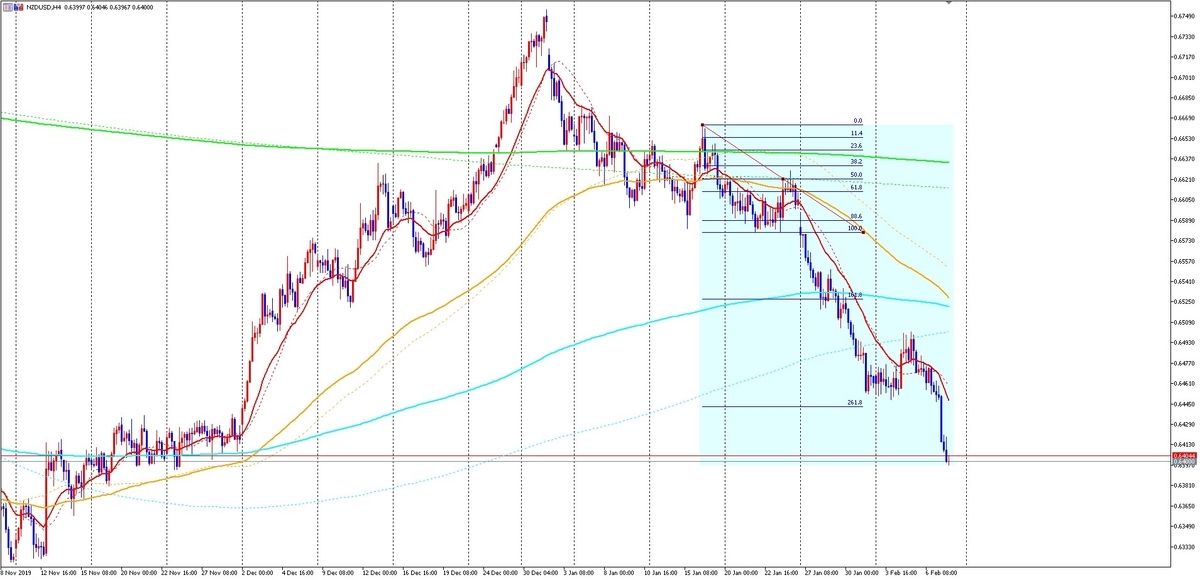Click the Fibonacci anchor dot at the 100.0 level

863,232
